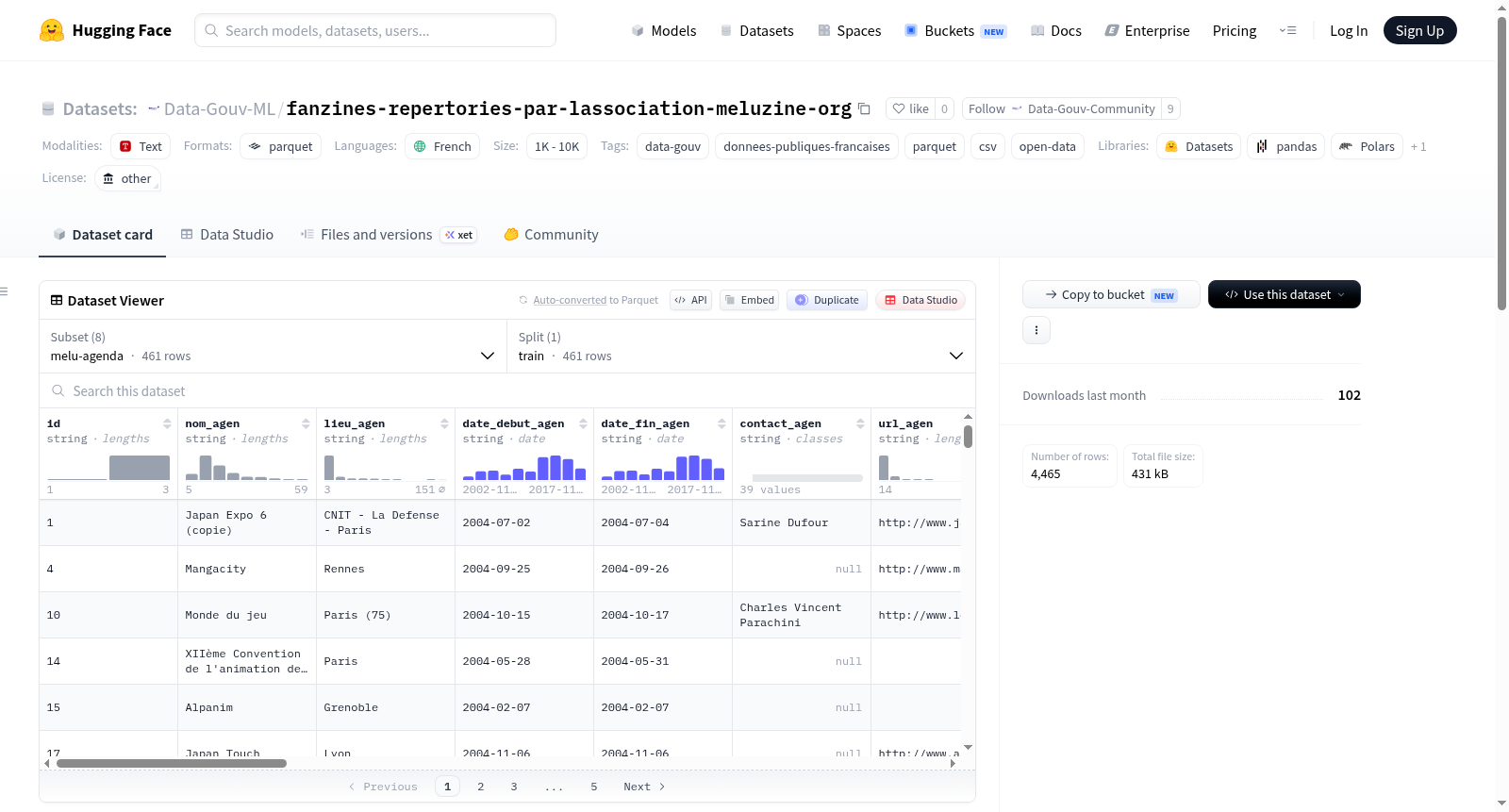Select the 1K - 10K size tag
This screenshot has width=1509, height=812.
point(556,146)
